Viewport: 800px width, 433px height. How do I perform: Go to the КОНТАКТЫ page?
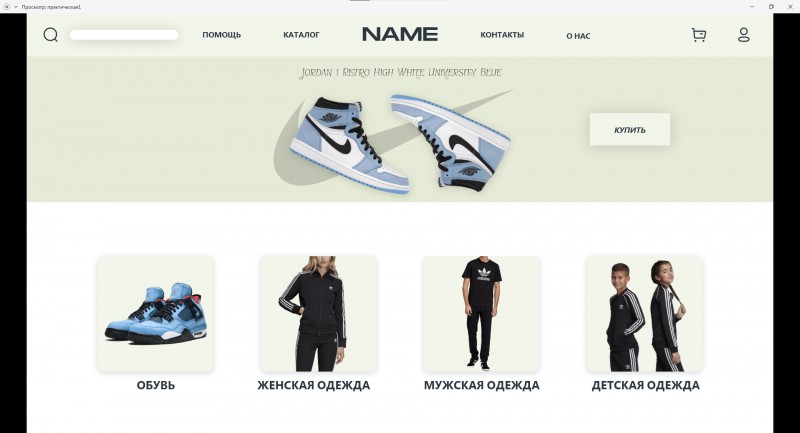502,35
